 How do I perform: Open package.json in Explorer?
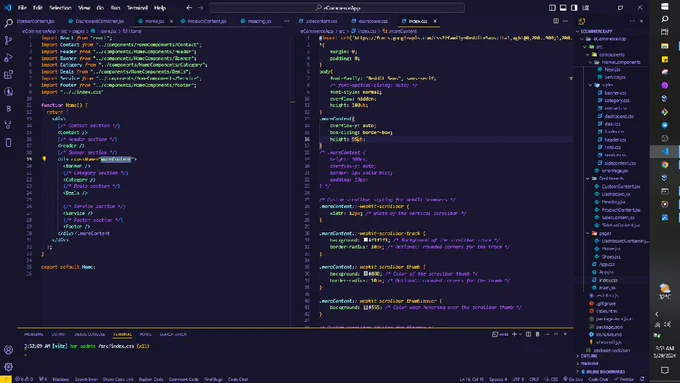click(x=609, y=327)
